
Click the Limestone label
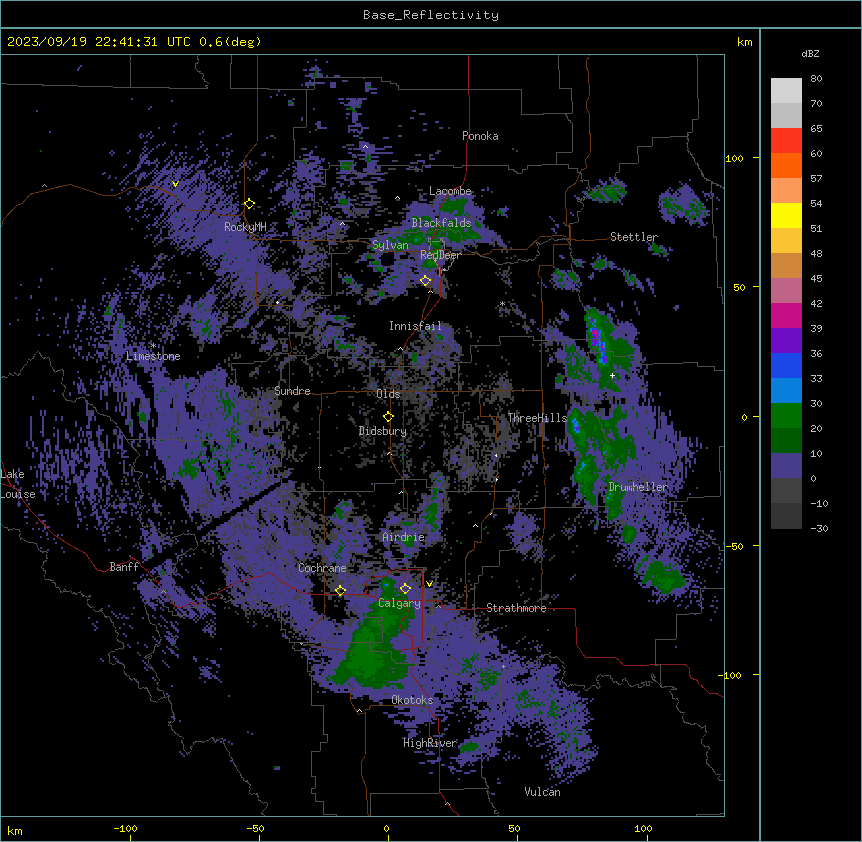pos(153,356)
